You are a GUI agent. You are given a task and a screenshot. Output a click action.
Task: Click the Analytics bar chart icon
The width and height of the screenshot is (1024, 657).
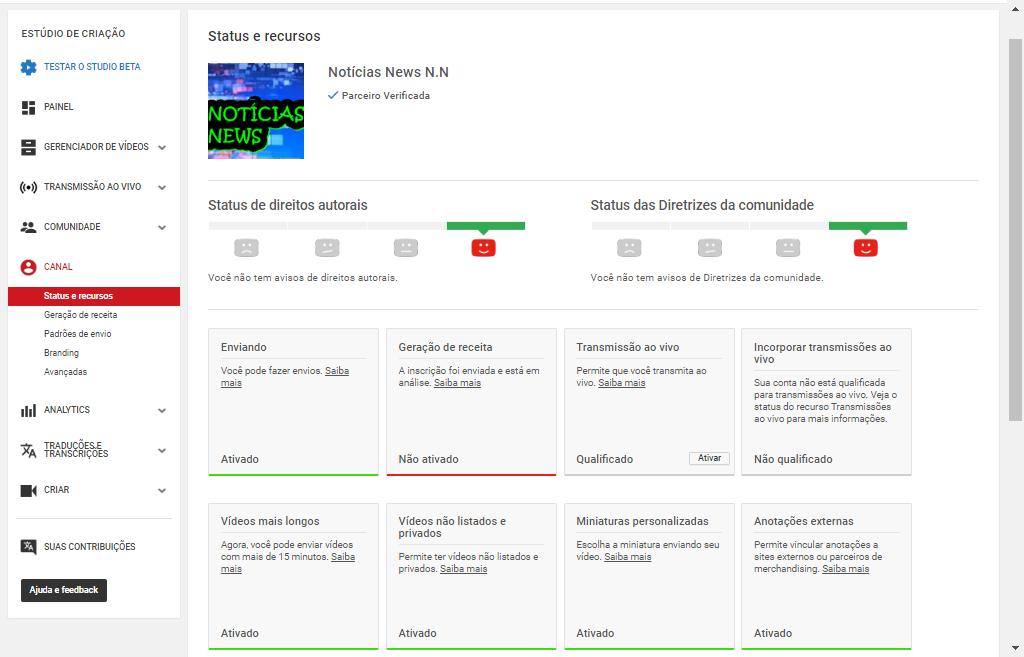pos(28,410)
